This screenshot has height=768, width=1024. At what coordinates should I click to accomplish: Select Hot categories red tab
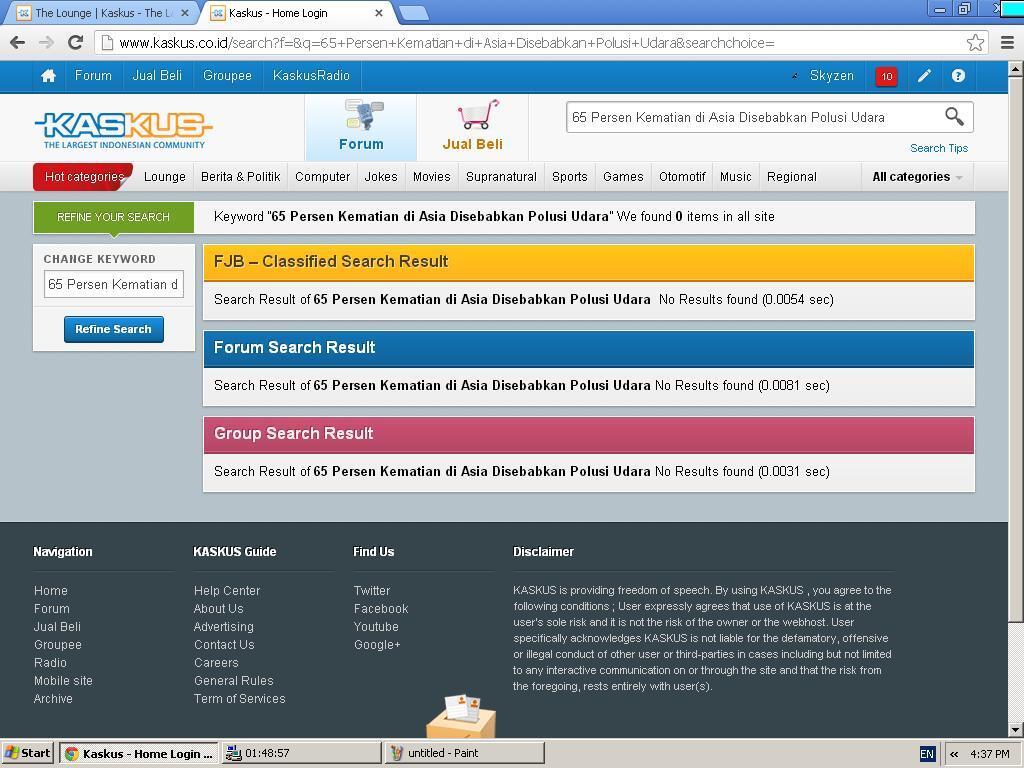coord(84,177)
